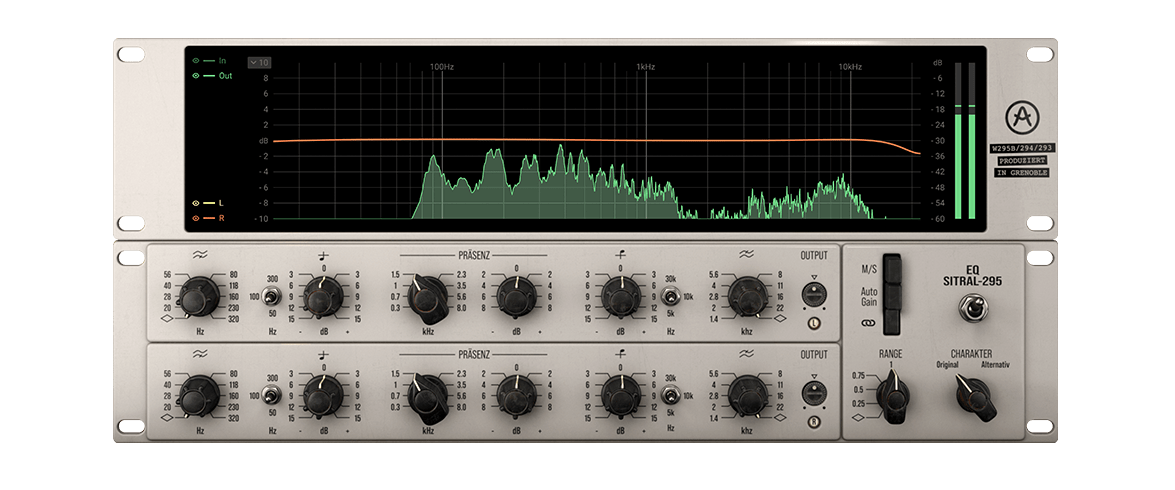
Task: Click the L channel low shelf symbol
Action: 324,255
